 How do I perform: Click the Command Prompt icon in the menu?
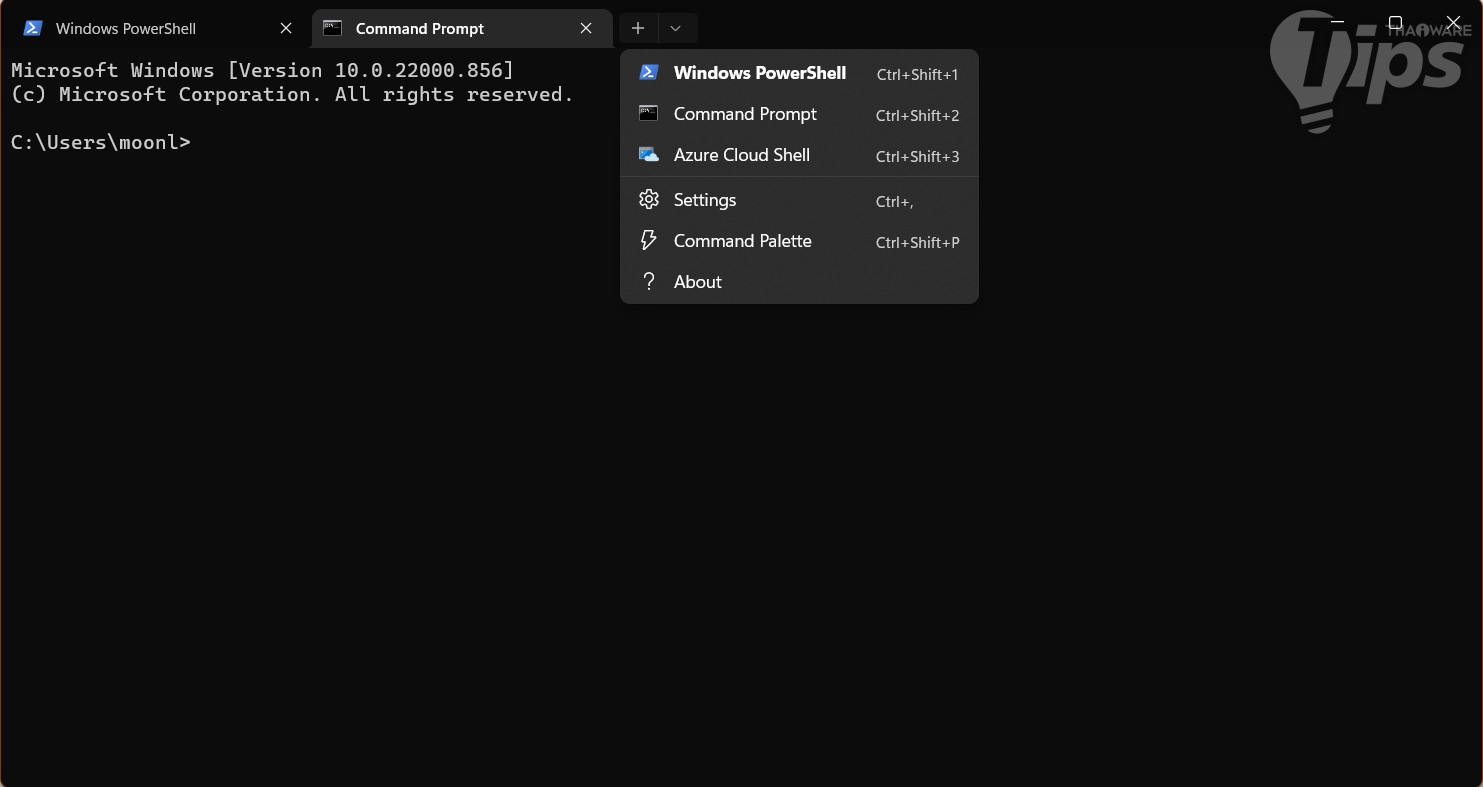[649, 114]
